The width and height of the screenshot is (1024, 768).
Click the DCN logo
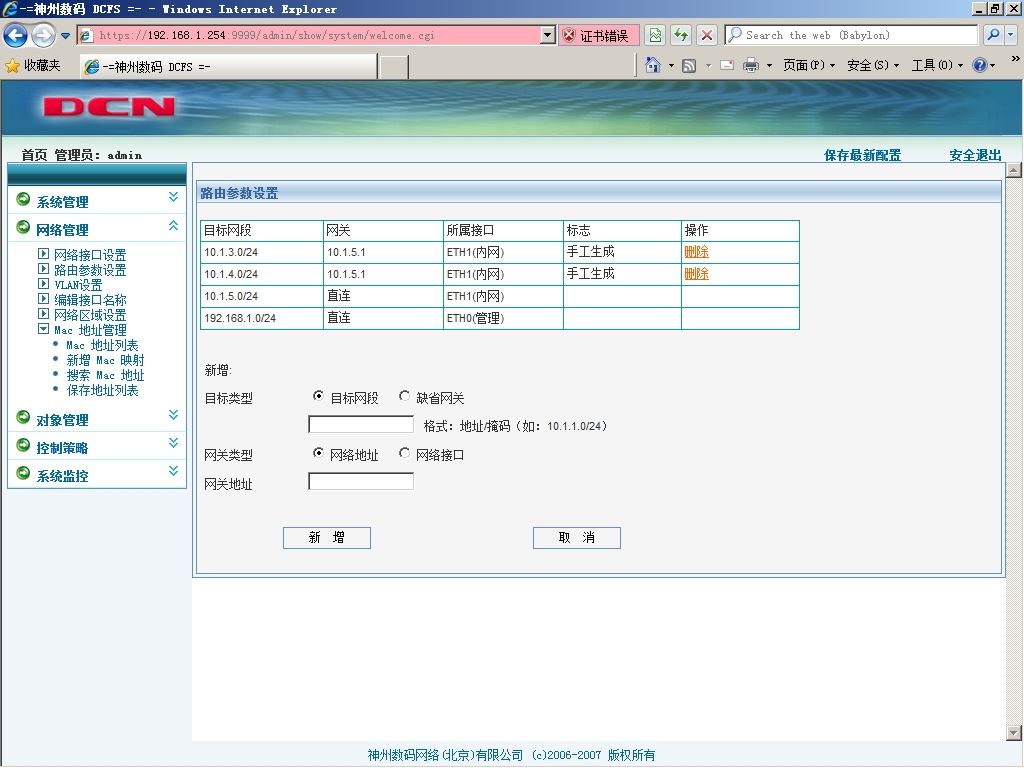(x=109, y=106)
